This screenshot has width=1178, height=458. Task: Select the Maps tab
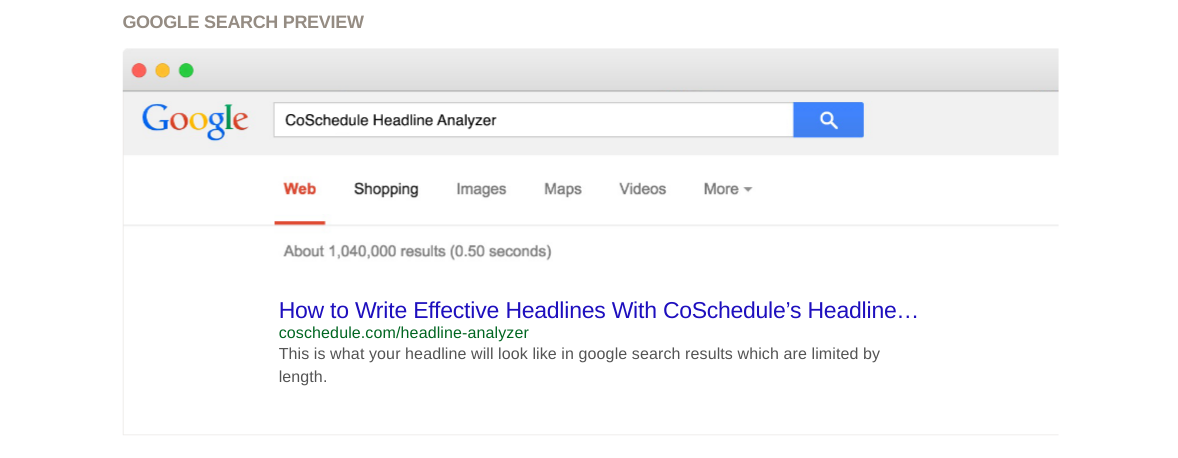click(563, 189)
